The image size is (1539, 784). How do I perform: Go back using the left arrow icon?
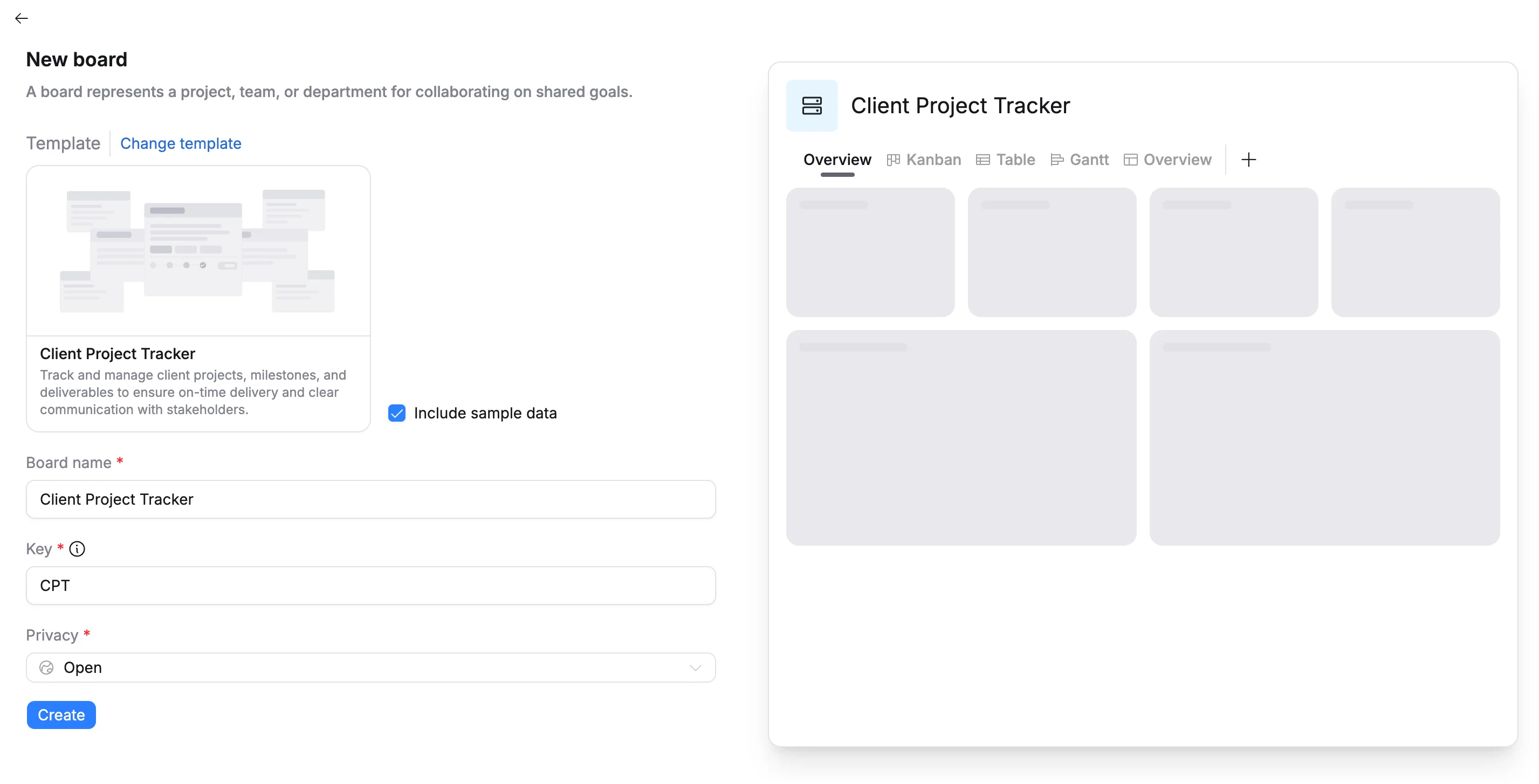coord(22,18)
